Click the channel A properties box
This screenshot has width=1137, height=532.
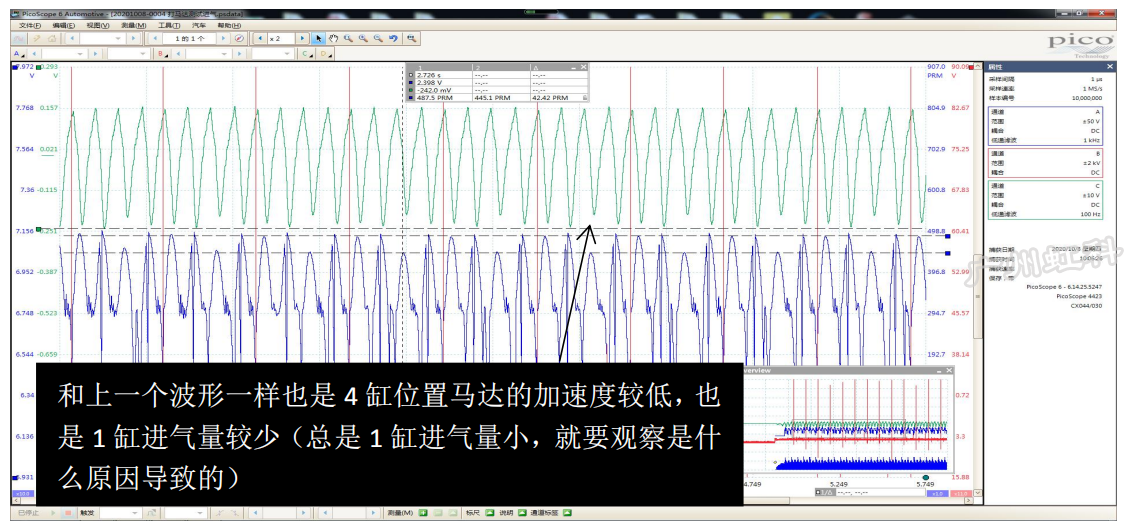click(1045, 125)
